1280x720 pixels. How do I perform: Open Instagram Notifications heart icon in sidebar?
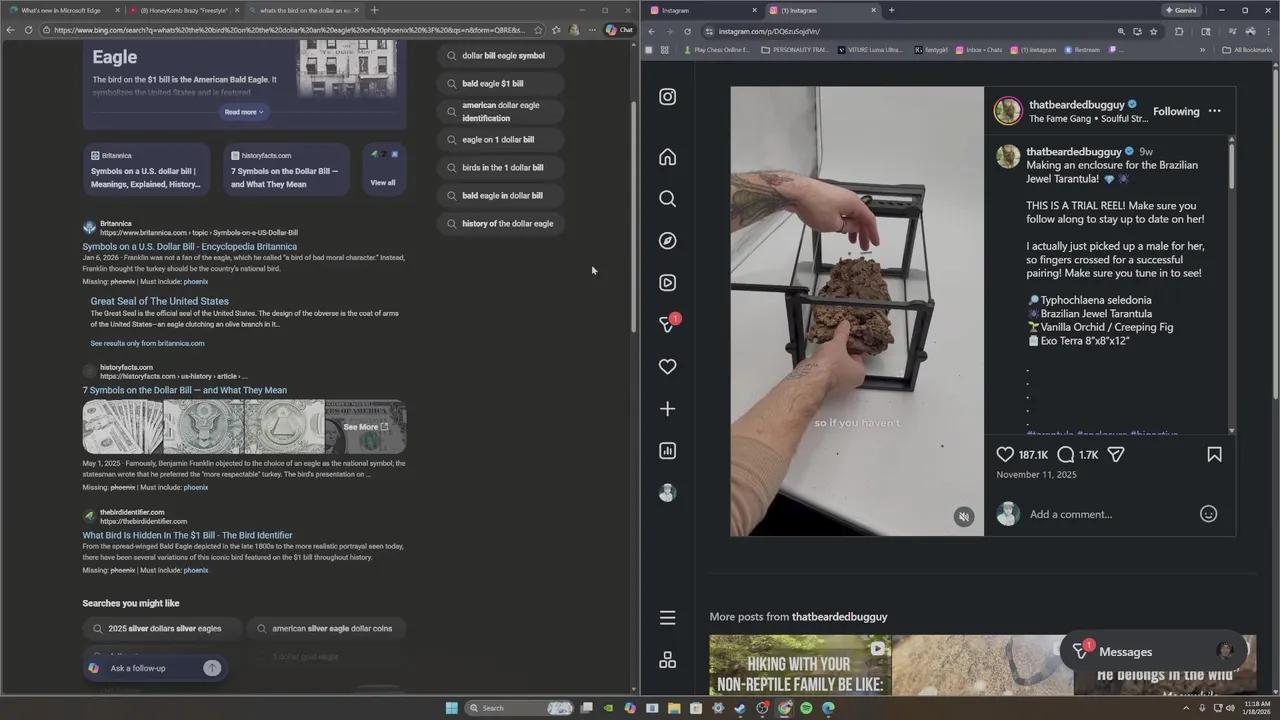pos(667,367)
